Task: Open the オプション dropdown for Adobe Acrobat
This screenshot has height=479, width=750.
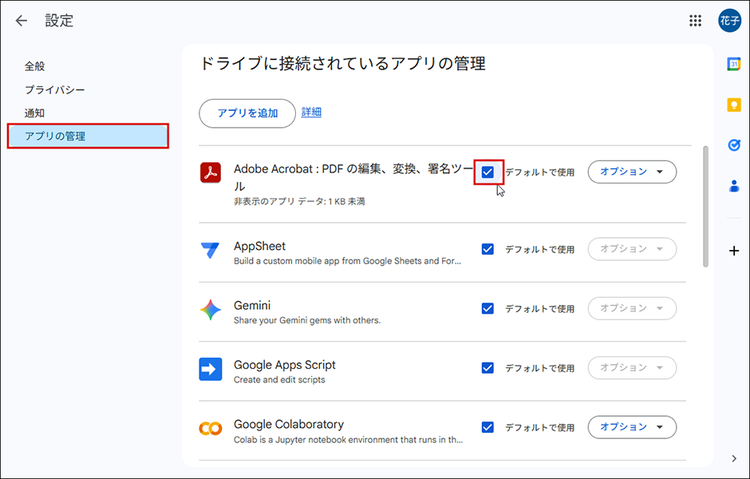Action: point(632,172)
